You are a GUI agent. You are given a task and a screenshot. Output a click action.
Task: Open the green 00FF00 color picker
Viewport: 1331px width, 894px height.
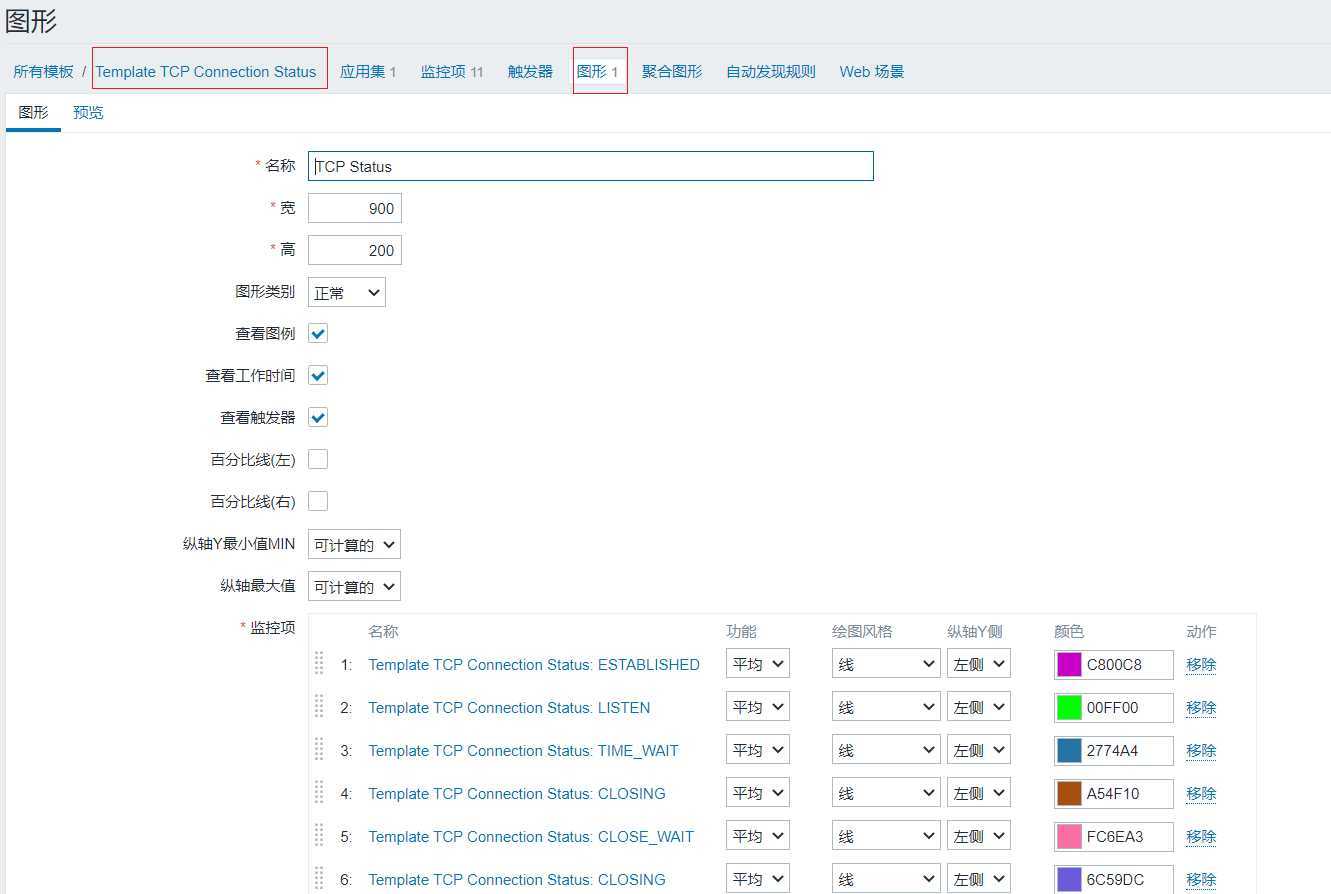1069,708
